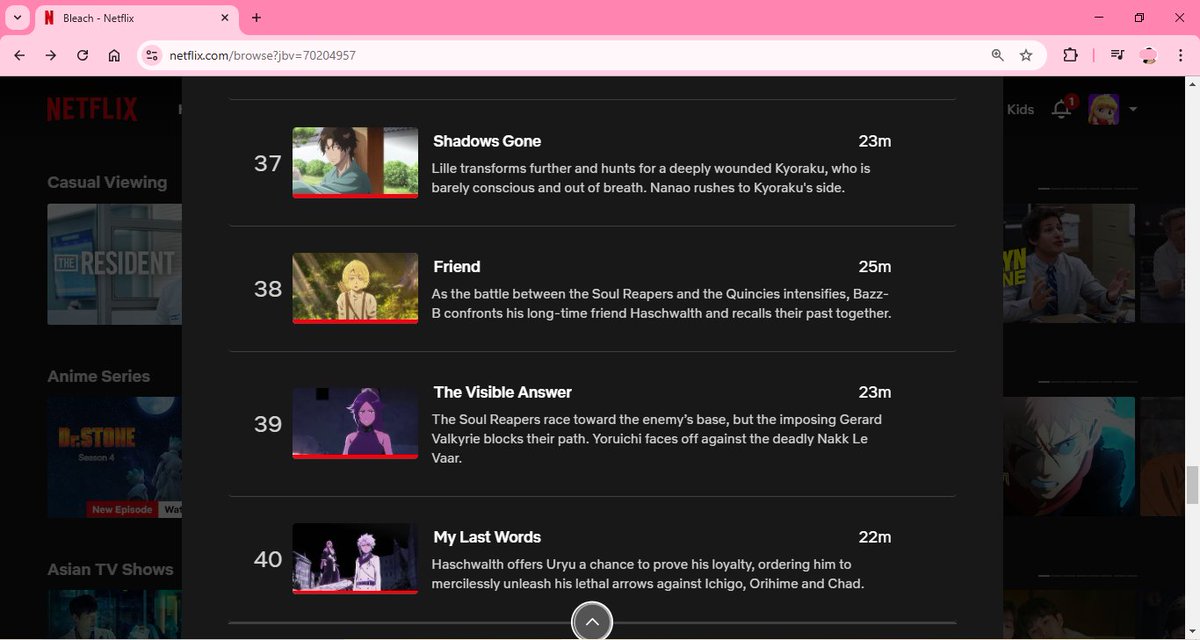Click the My Last Words episode title
Viewport: 1200px width, 640px height.
pyautogui.click(x=487, y=537)
